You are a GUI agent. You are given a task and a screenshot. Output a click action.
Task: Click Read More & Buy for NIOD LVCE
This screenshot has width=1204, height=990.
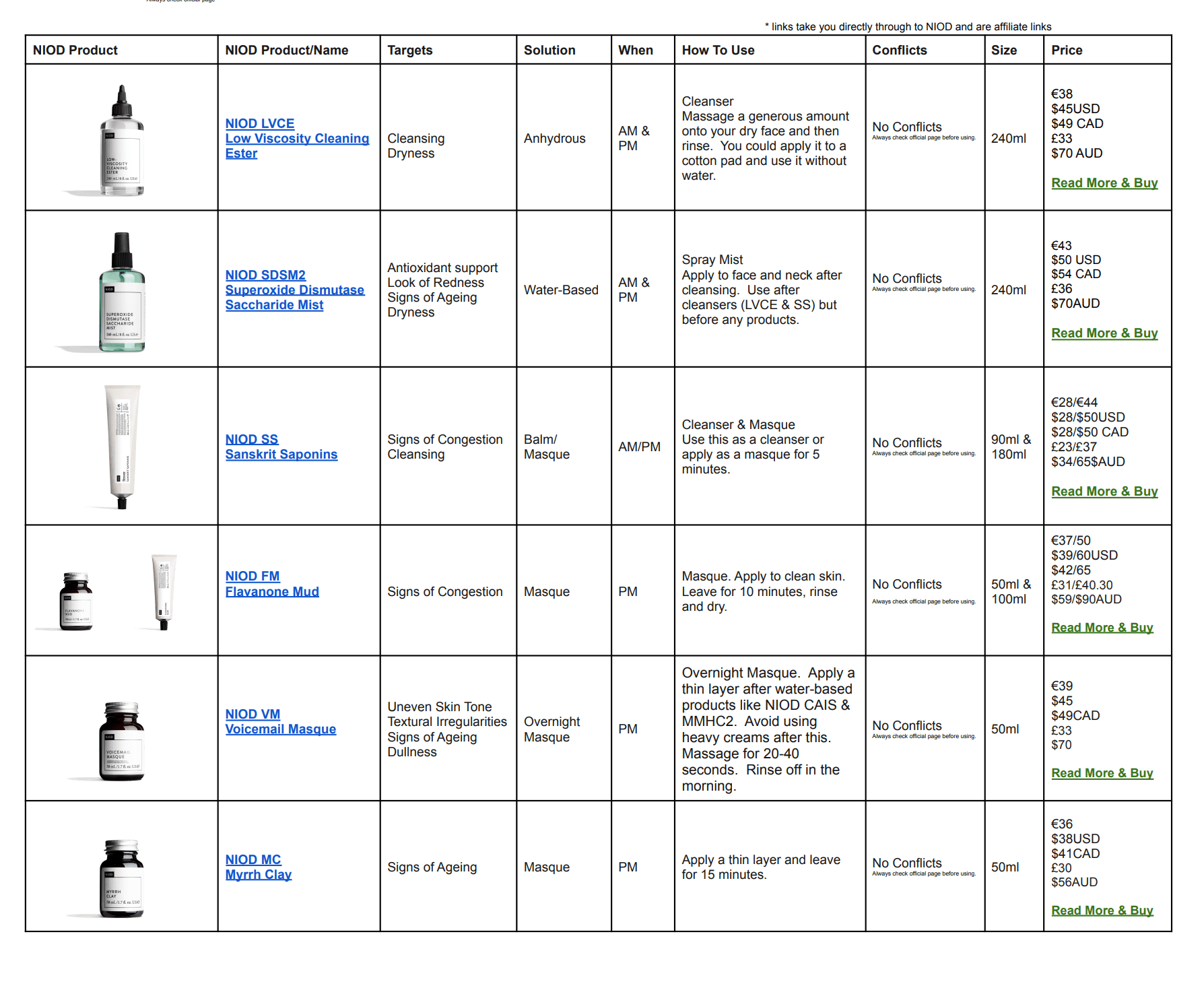point(1104,183)
